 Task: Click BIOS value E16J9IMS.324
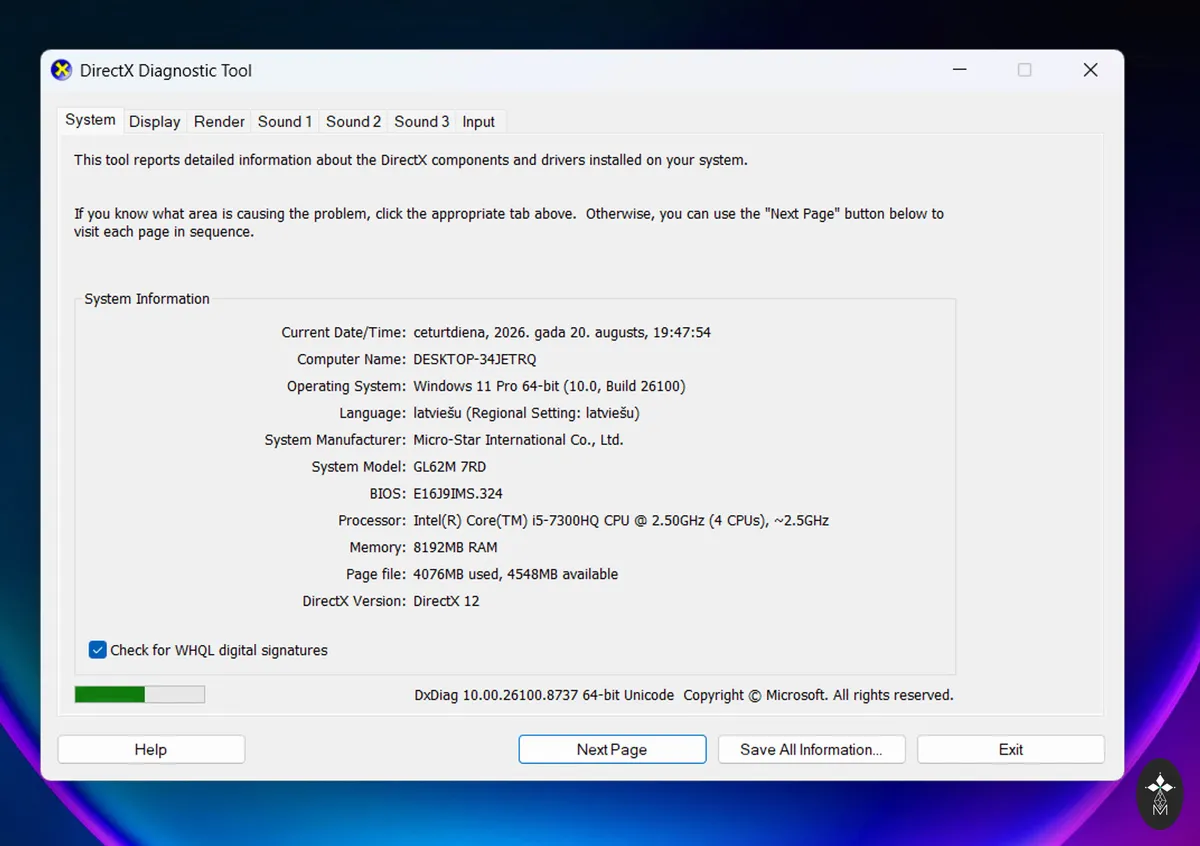coord(458,494)
